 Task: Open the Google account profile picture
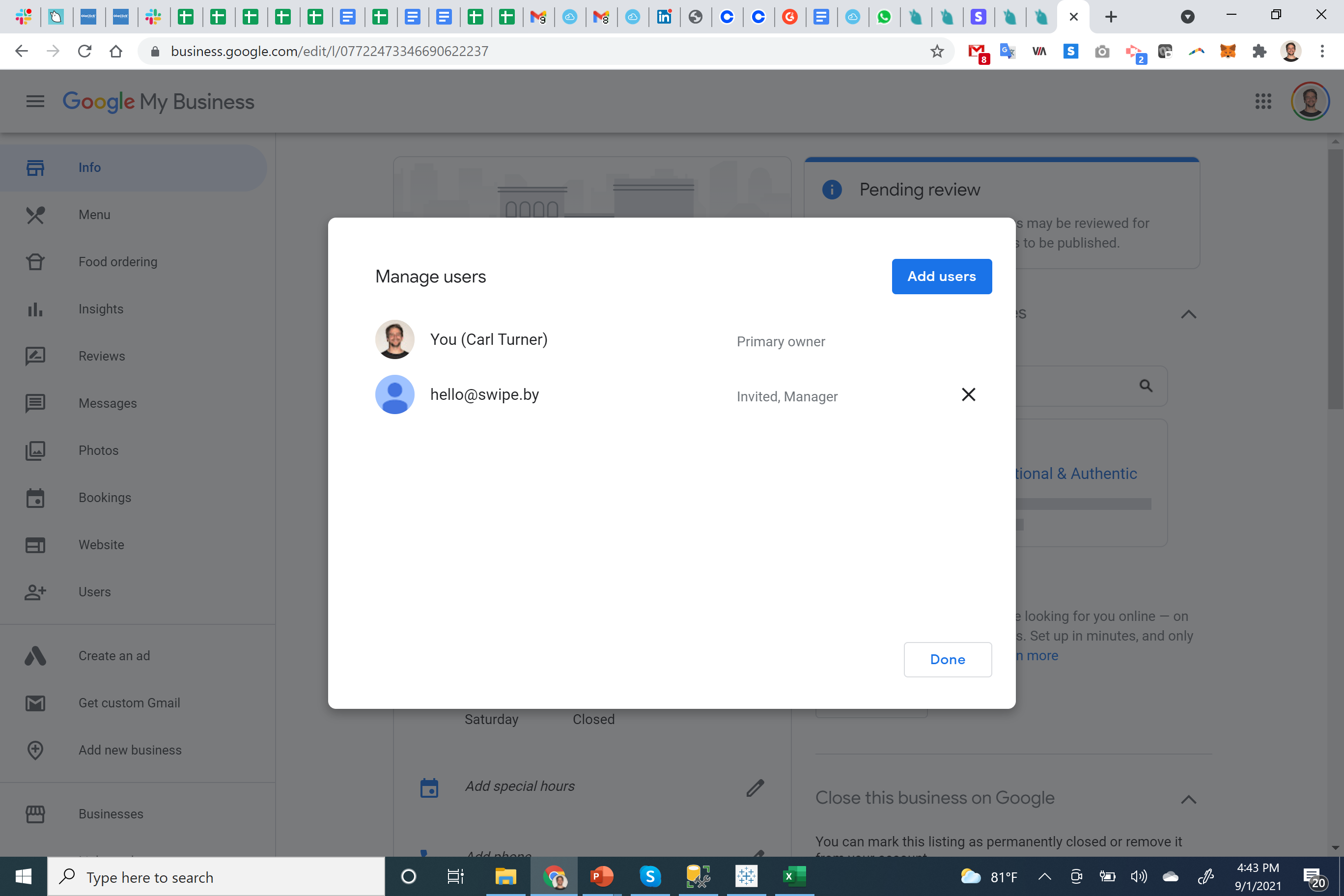1310,102
